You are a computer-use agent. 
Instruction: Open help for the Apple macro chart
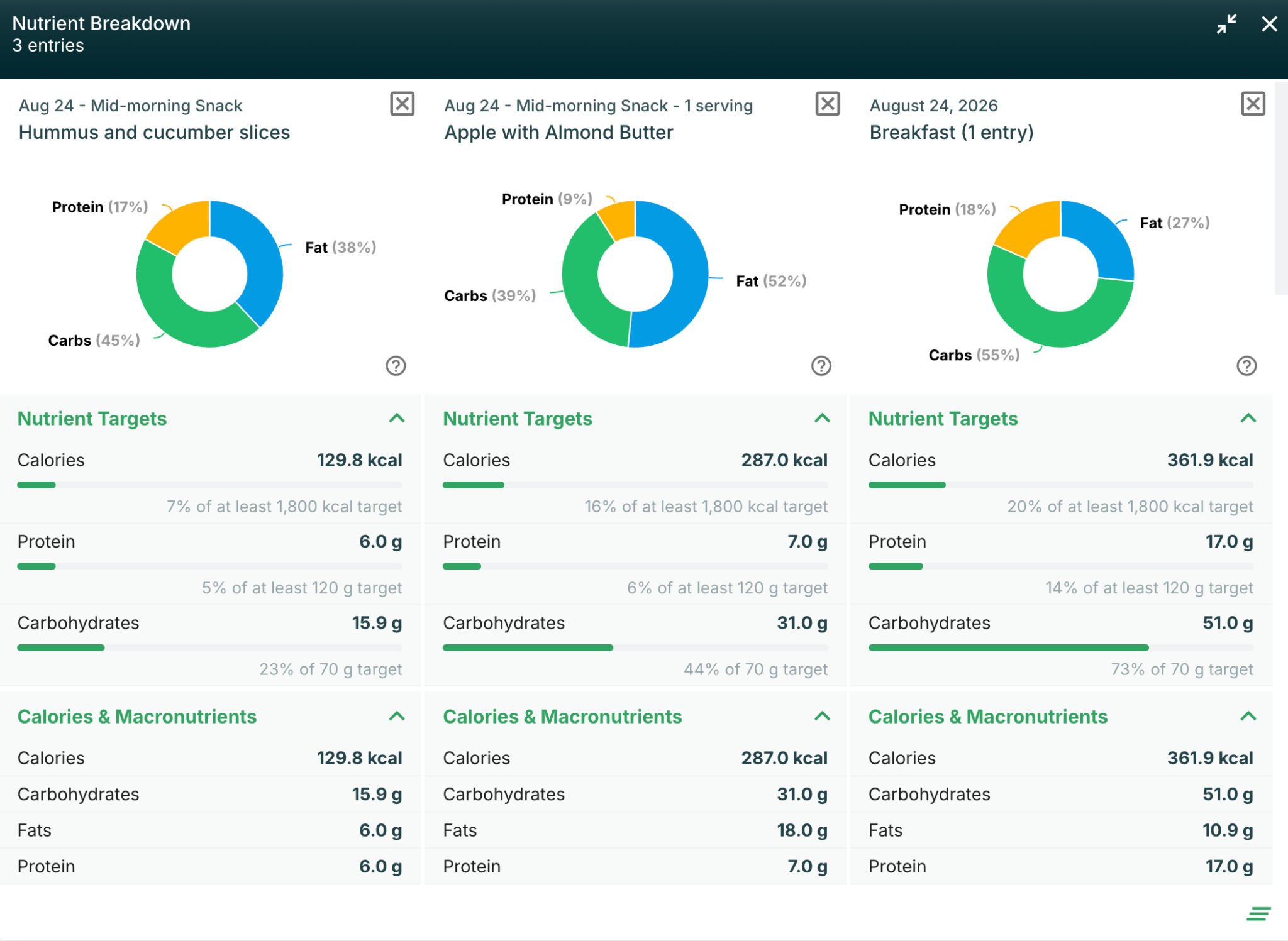821,366
